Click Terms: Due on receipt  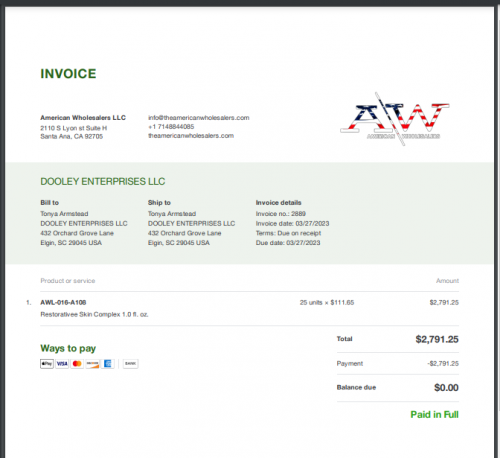(x=288, y=233)
